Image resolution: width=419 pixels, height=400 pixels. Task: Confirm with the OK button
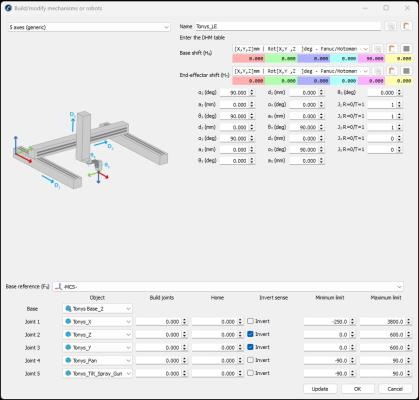pos(358,389)
